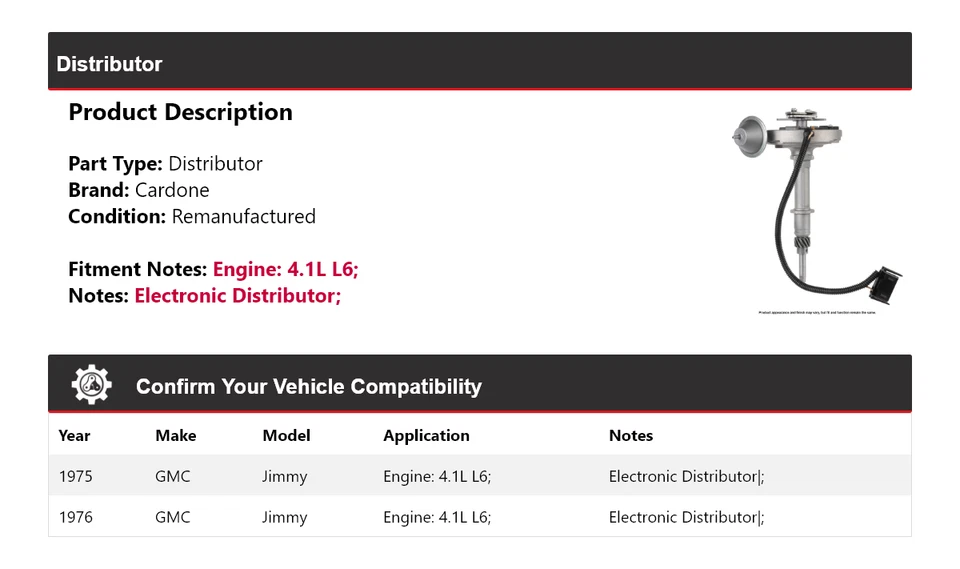Select the Make column header
Viewport: 960px width, 569px height.
(x=175, y=435)
